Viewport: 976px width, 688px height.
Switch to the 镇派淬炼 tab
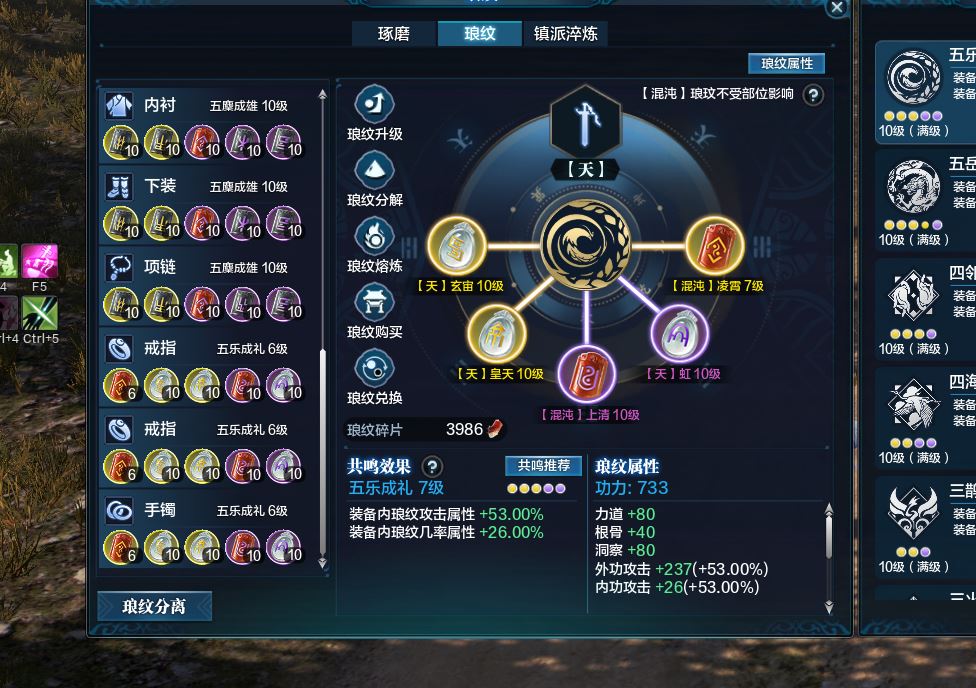(x=565, y=34)
